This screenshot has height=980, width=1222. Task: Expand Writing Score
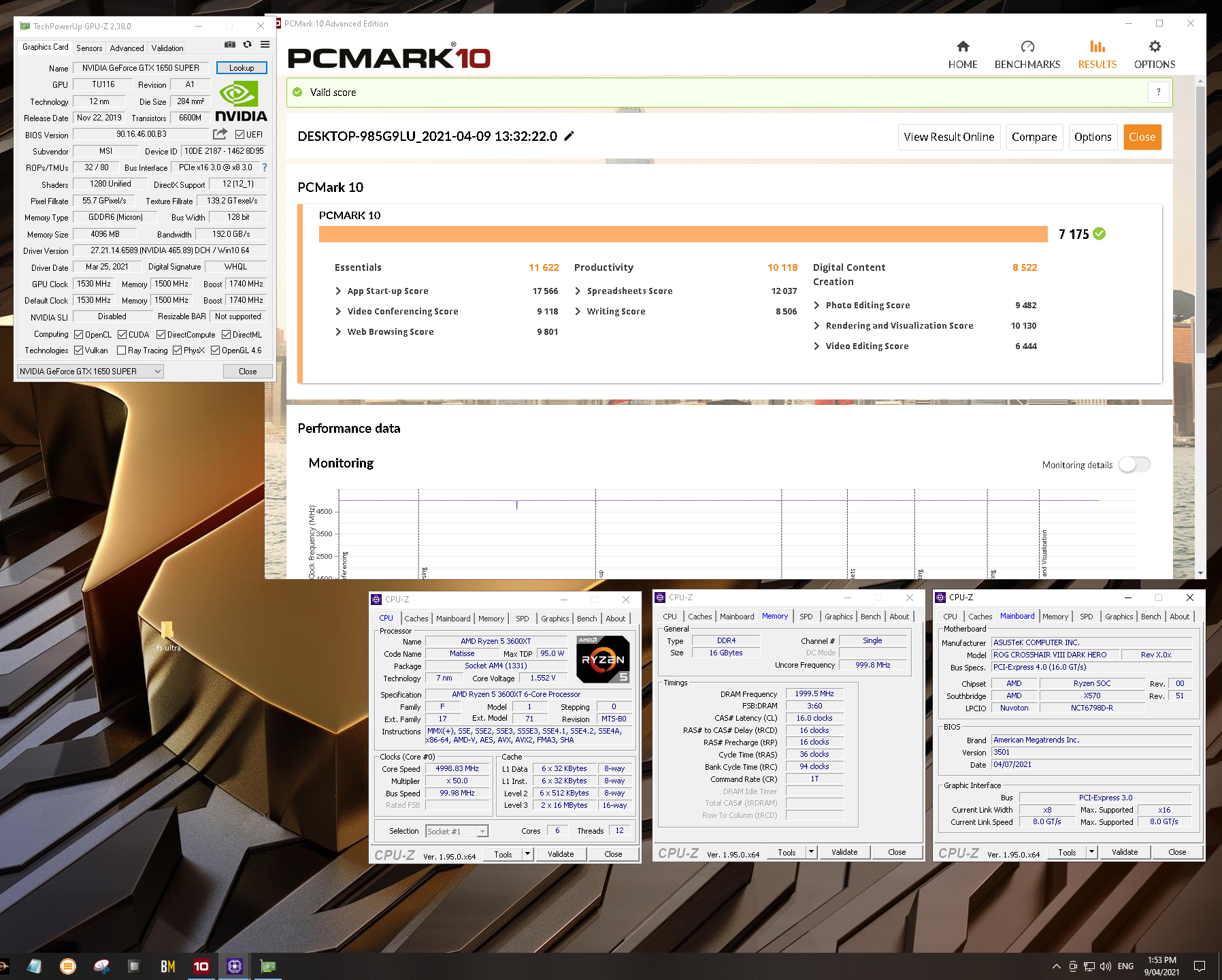[578, 311]
